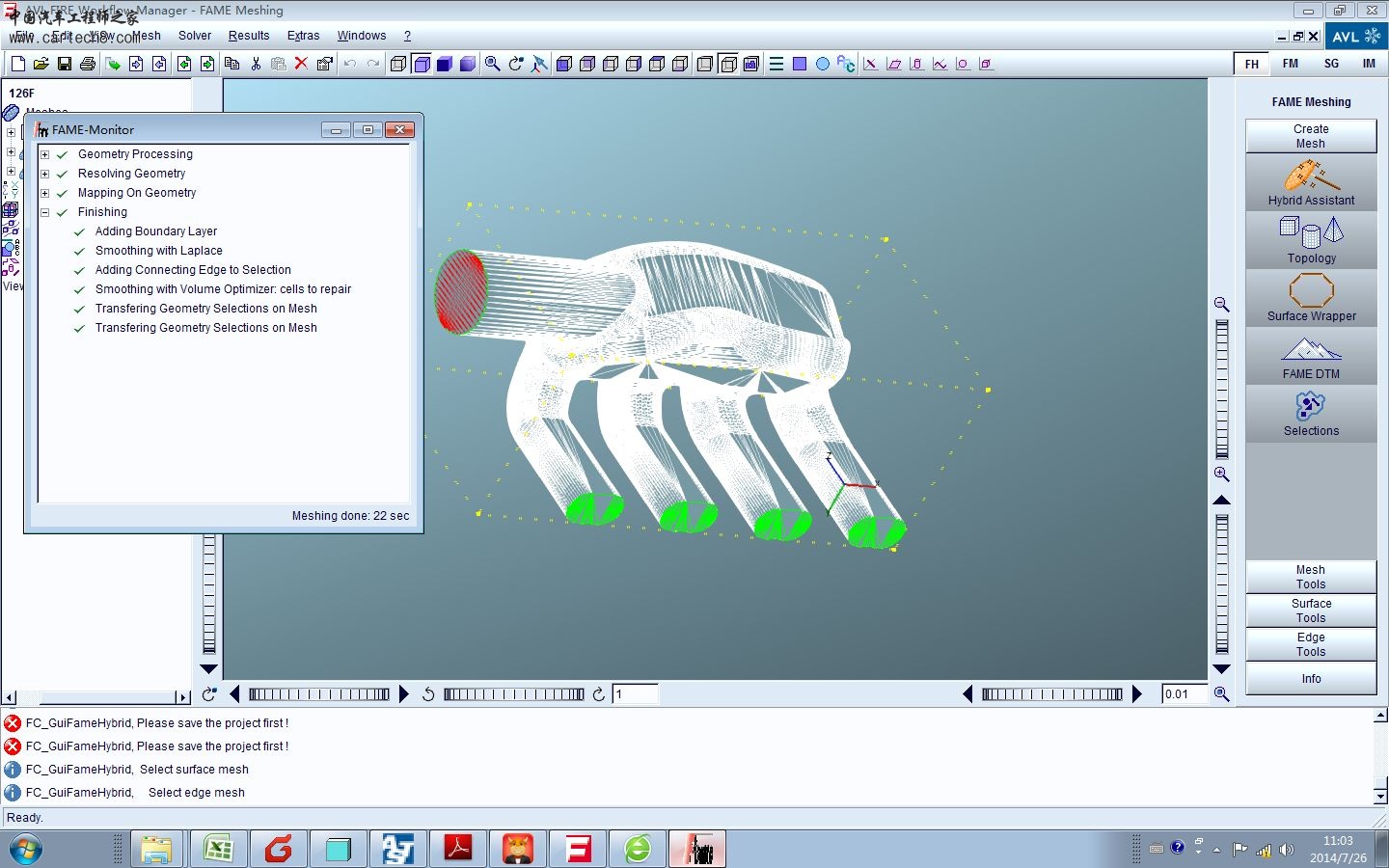Click the zoom out magnifier beside the viewport
The height and width of the screenshot is (868, 1389).
click(1221, 305)
